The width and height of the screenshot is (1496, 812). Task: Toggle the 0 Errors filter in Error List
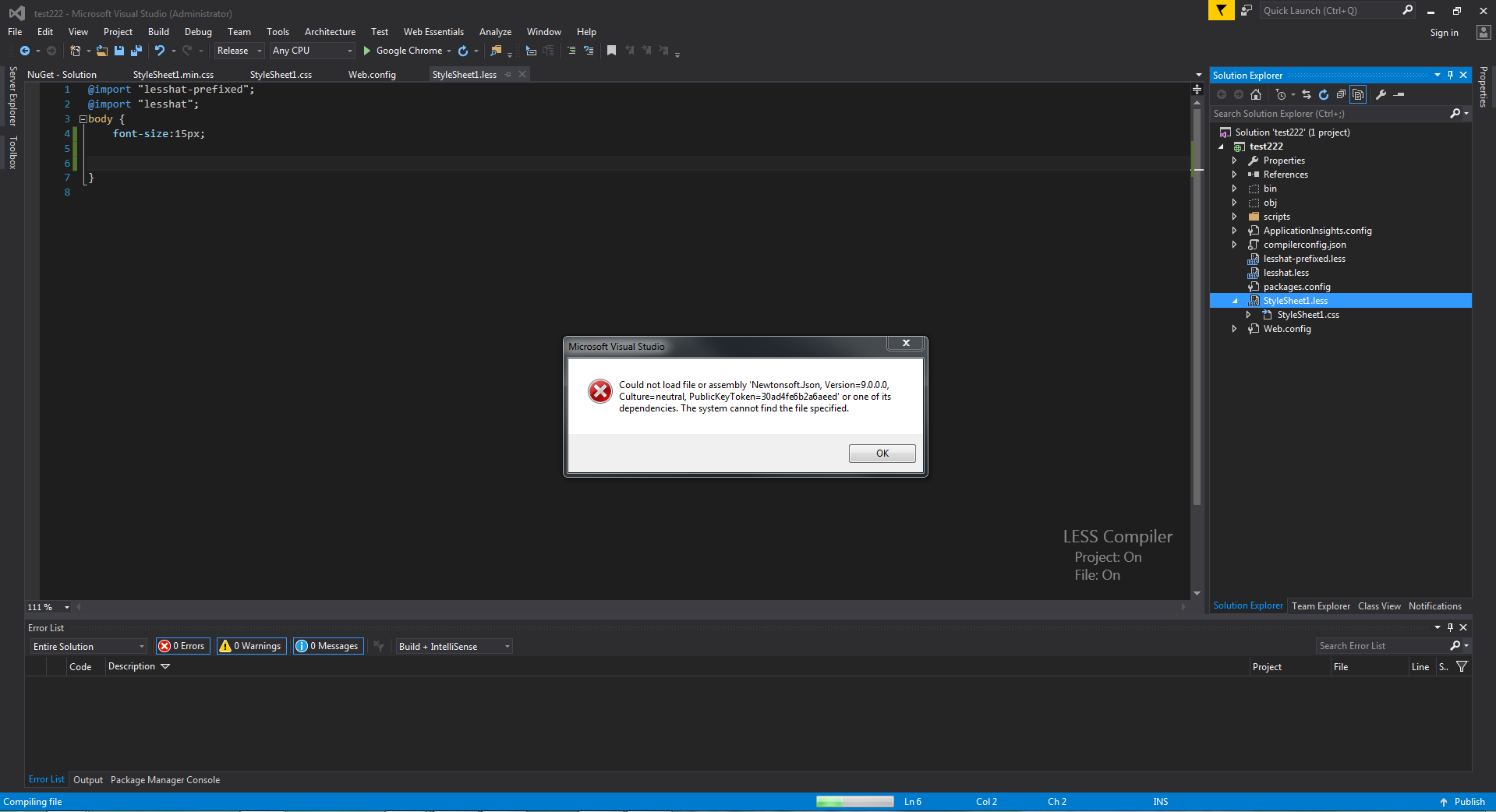coord(182,645)
